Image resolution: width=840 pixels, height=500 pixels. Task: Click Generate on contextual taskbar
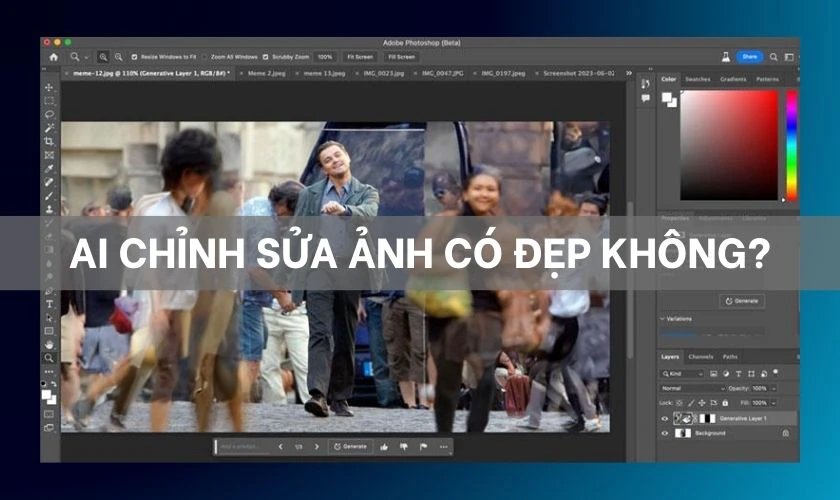[x=350, y=446]
